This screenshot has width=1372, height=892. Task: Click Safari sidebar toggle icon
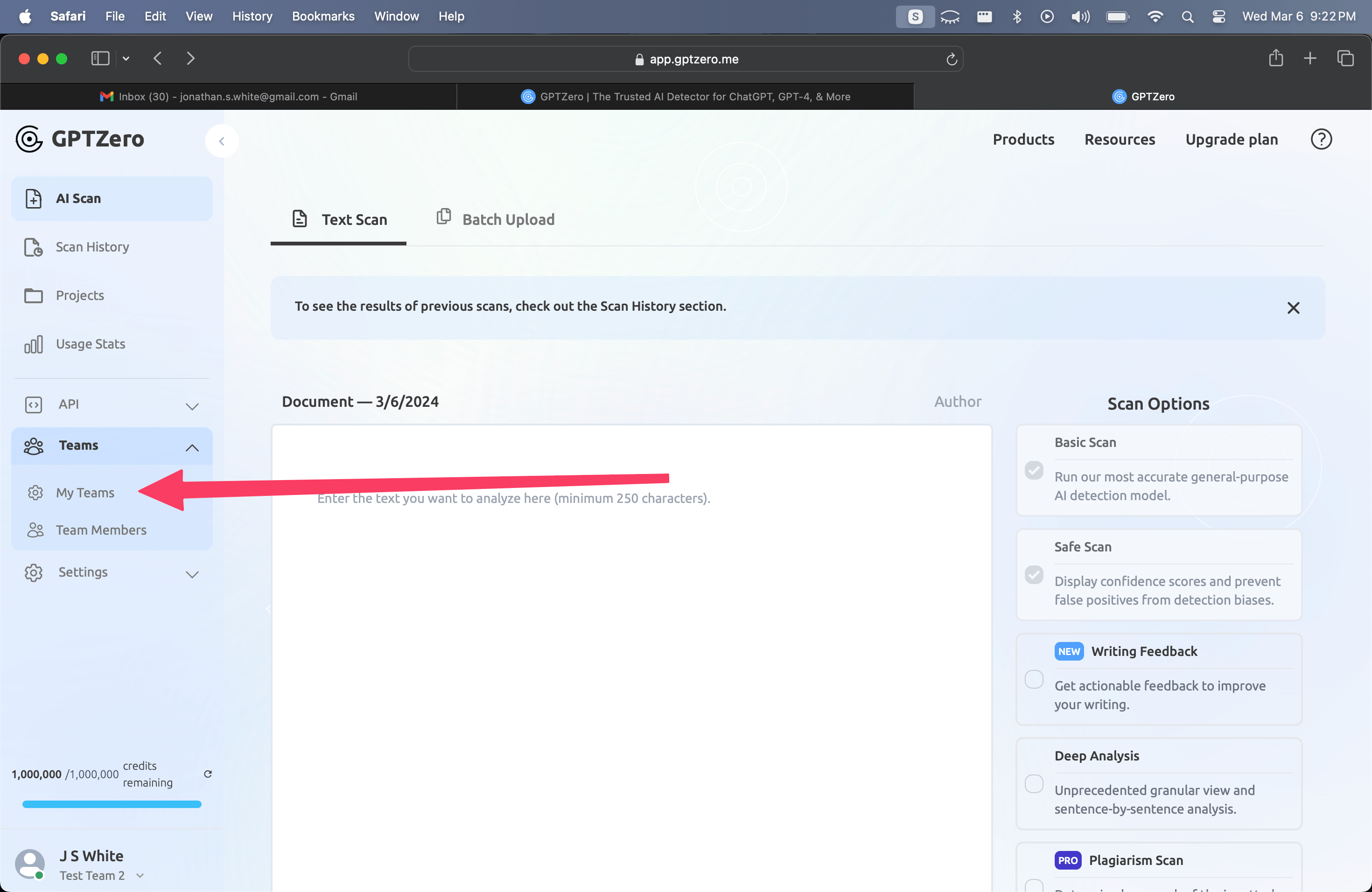(x=100, y=59)
